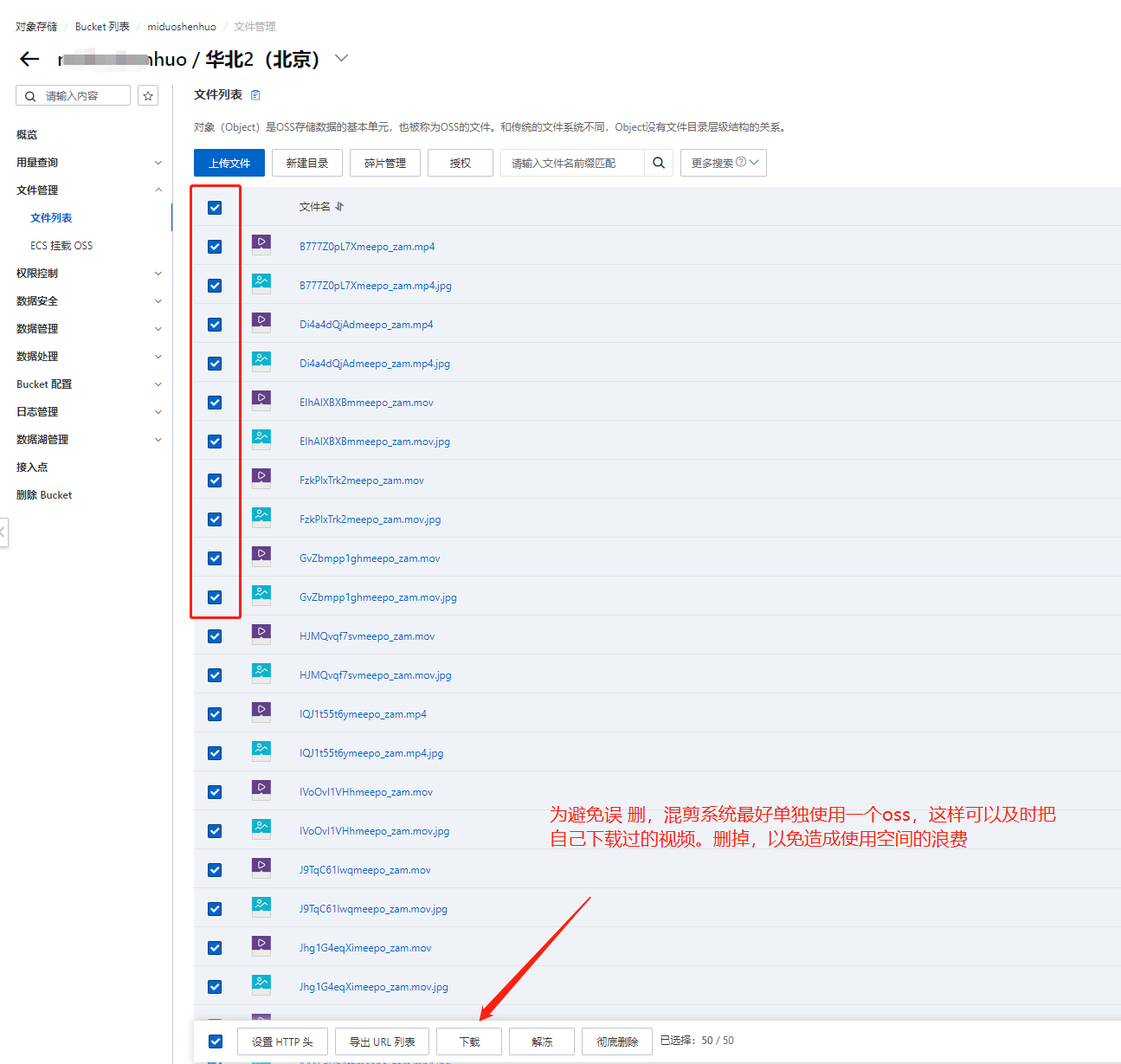Collapse 文件管理 sidebar section
This screenshot has height=1064, width=1121.
click(x=158, y=190)
